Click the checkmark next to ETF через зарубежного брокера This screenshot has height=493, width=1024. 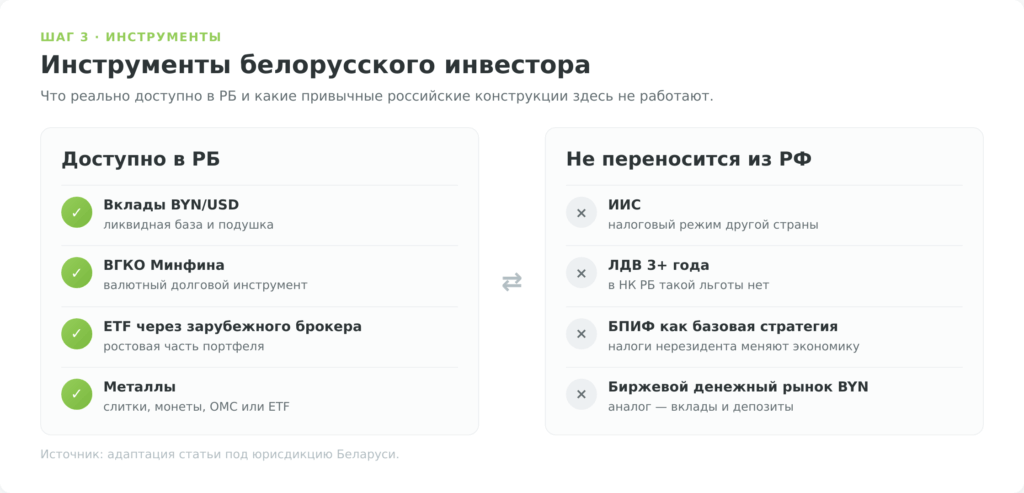pos(76,334)
